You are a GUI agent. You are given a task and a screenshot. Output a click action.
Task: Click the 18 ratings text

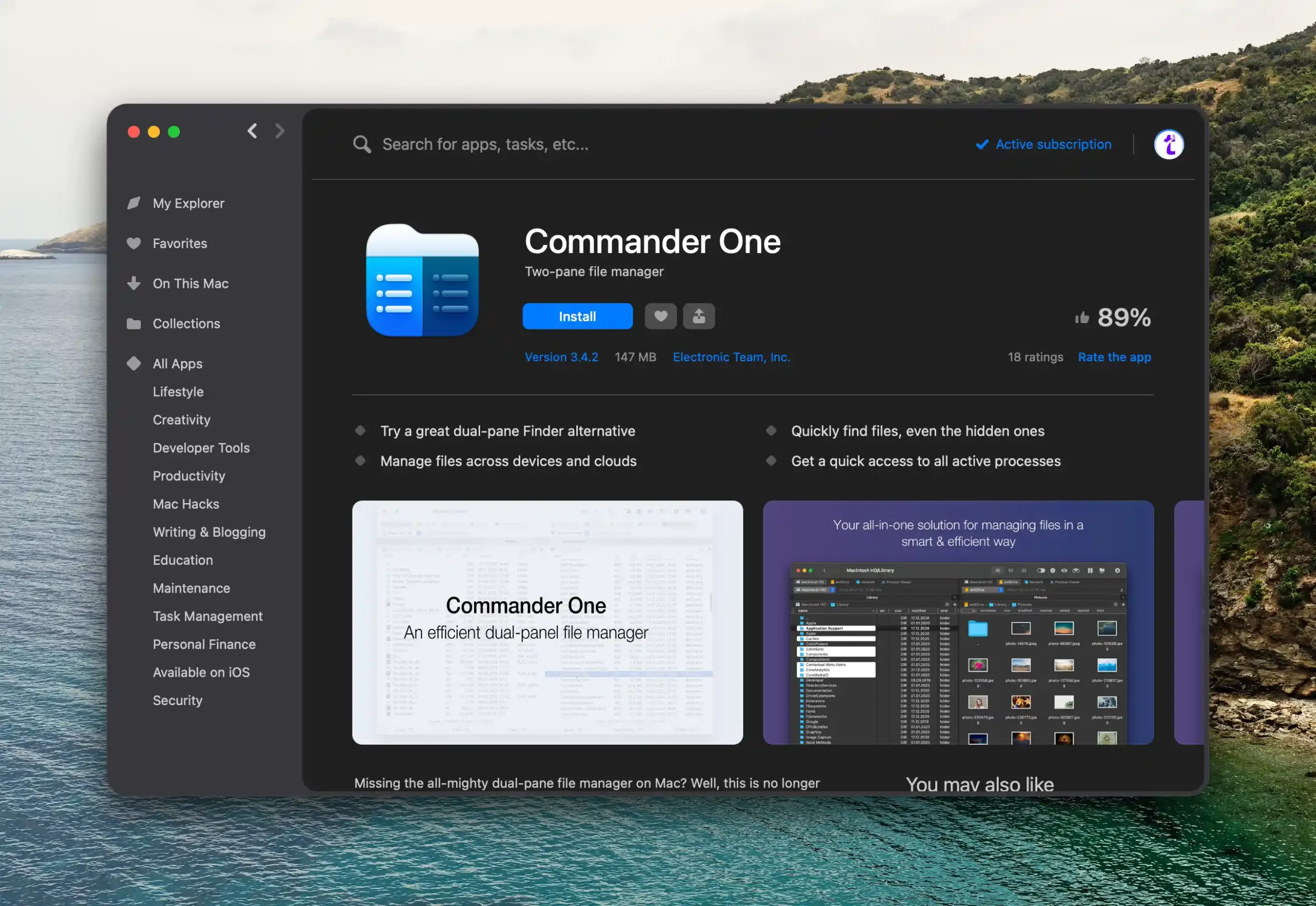click(1035, 357)
